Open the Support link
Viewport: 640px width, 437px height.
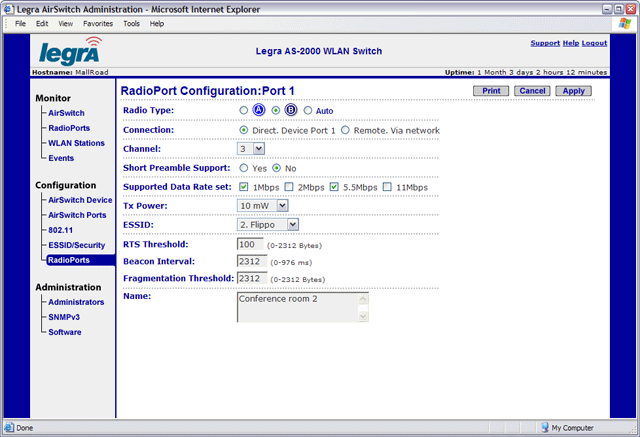(545, 43)
